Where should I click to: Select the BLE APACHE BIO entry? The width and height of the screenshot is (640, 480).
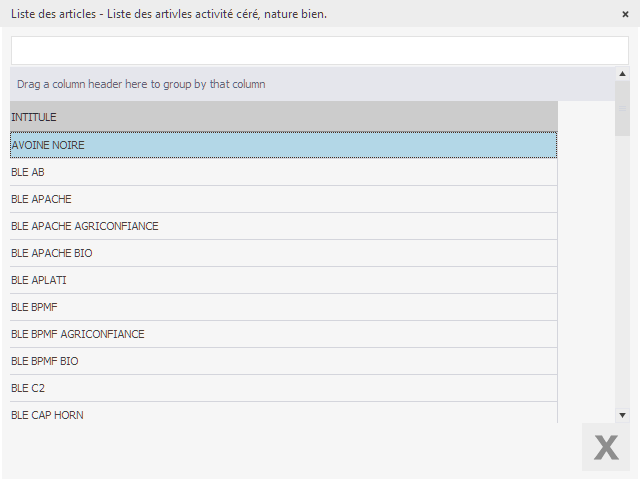(x=283, y=253)
